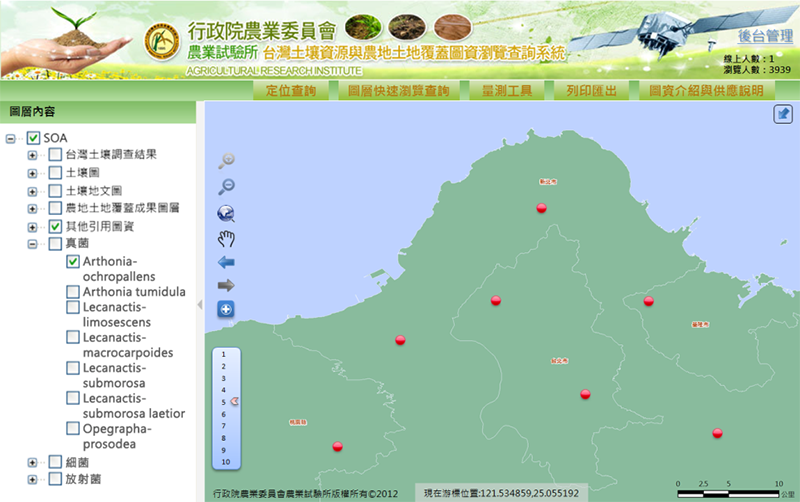This screenshot has height=502, width=800.
Task: Collapse the 真菌 tree node
Action: pyautogui.click(x=32, y=244)
